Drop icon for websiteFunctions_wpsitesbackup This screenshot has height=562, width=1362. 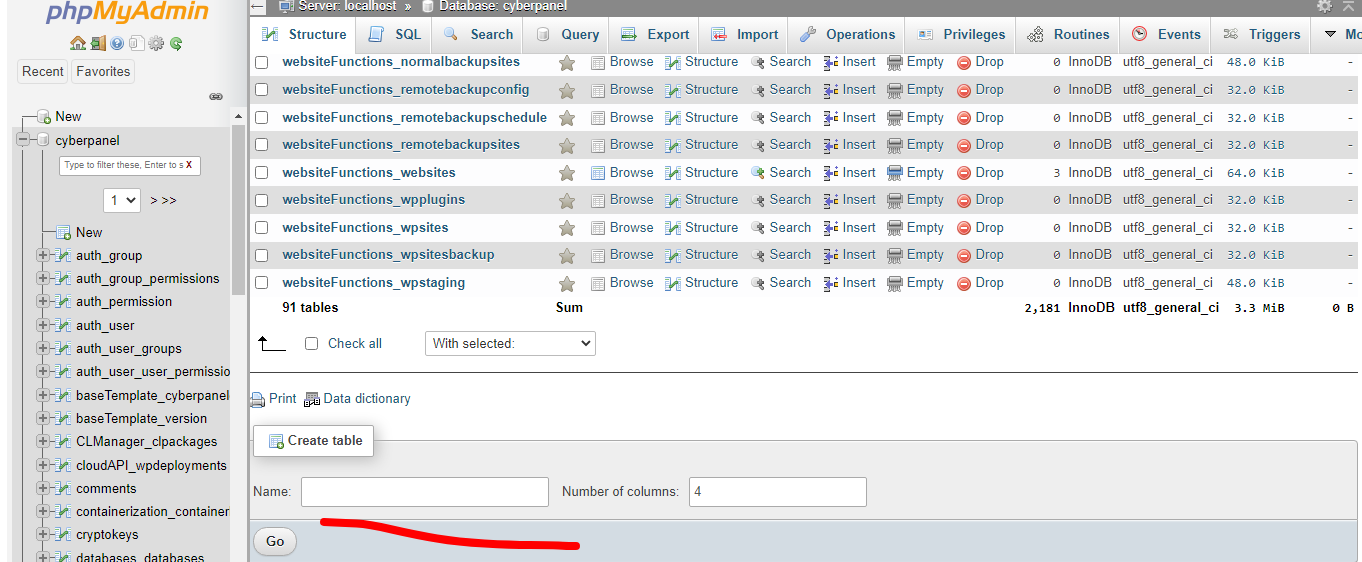point(964,255)
